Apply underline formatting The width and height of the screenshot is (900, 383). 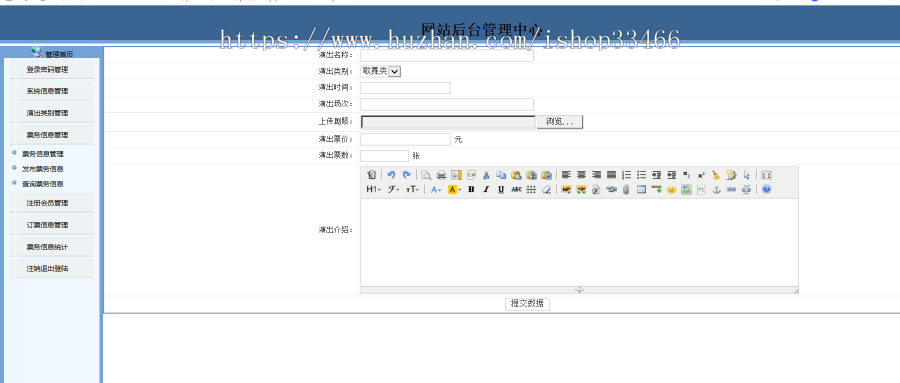[x=501, y=189]
